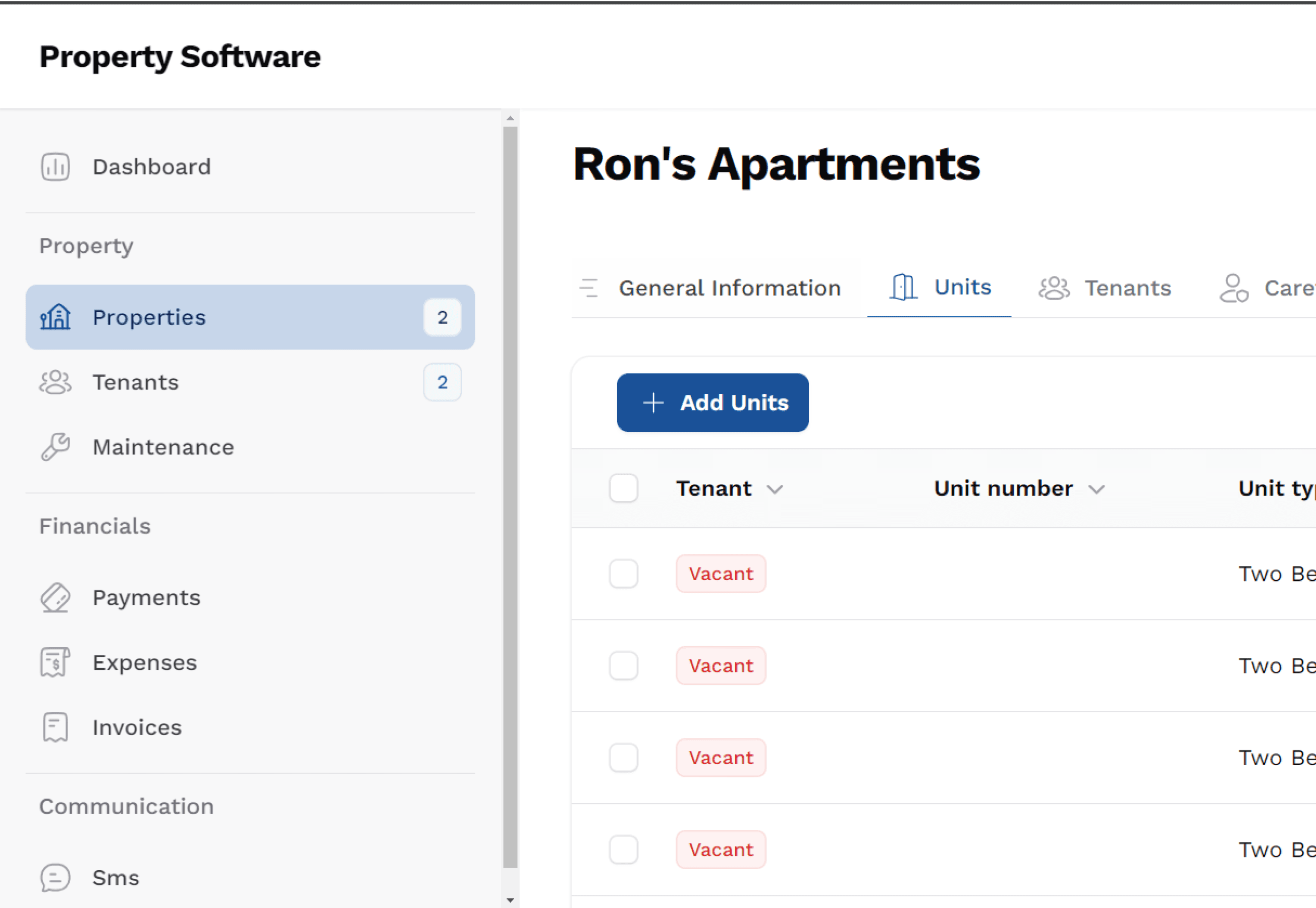Check the last Vacant row checkbox
Viewport: 1316px width, 908px height.
click(623, 849)
